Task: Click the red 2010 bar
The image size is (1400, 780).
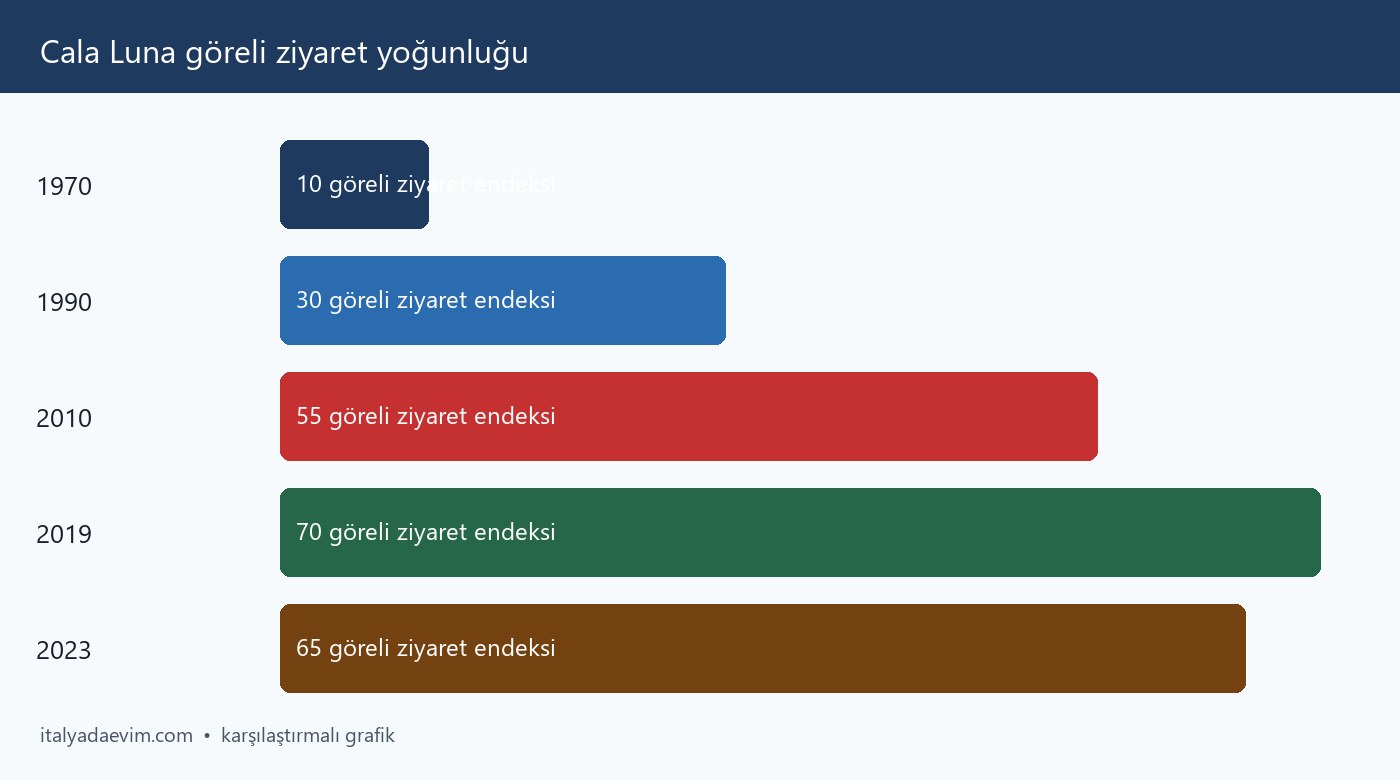Action: coord(689,416)
